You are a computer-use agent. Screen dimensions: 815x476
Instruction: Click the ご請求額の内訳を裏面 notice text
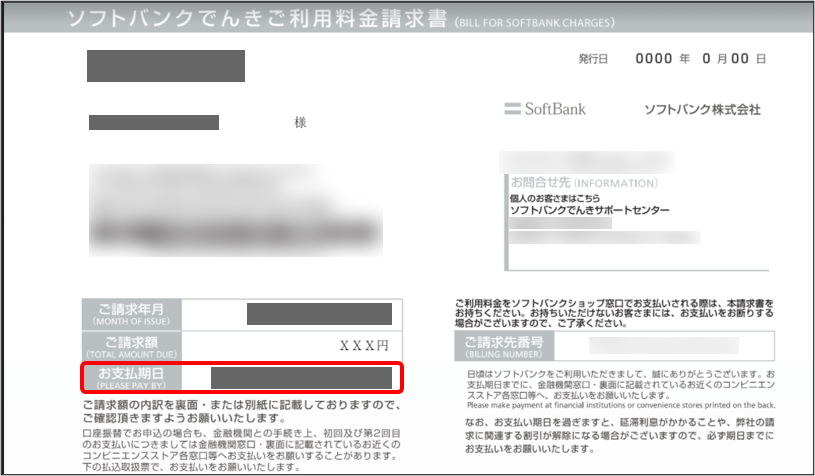[242, 411]
